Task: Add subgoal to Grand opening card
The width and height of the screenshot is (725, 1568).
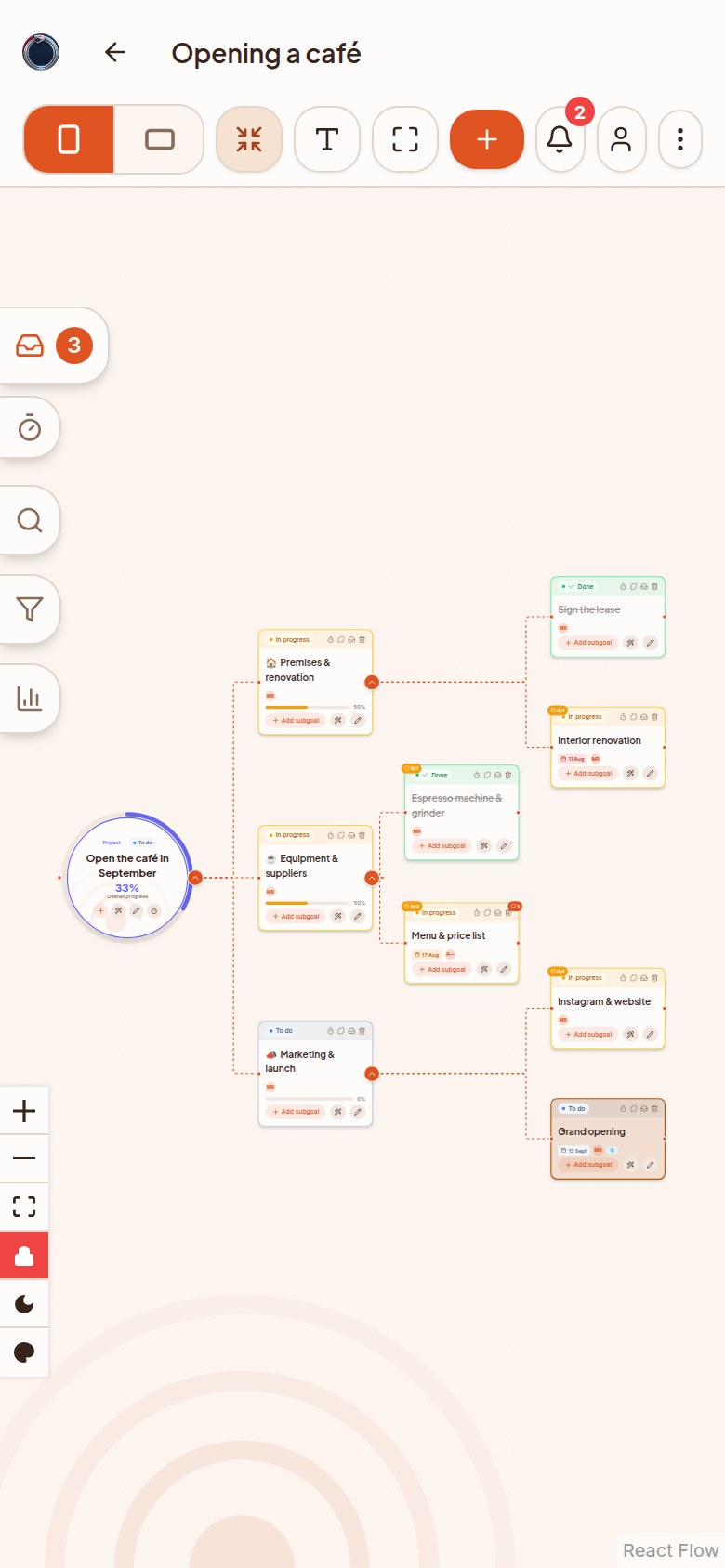Action: pos(588,1165)
